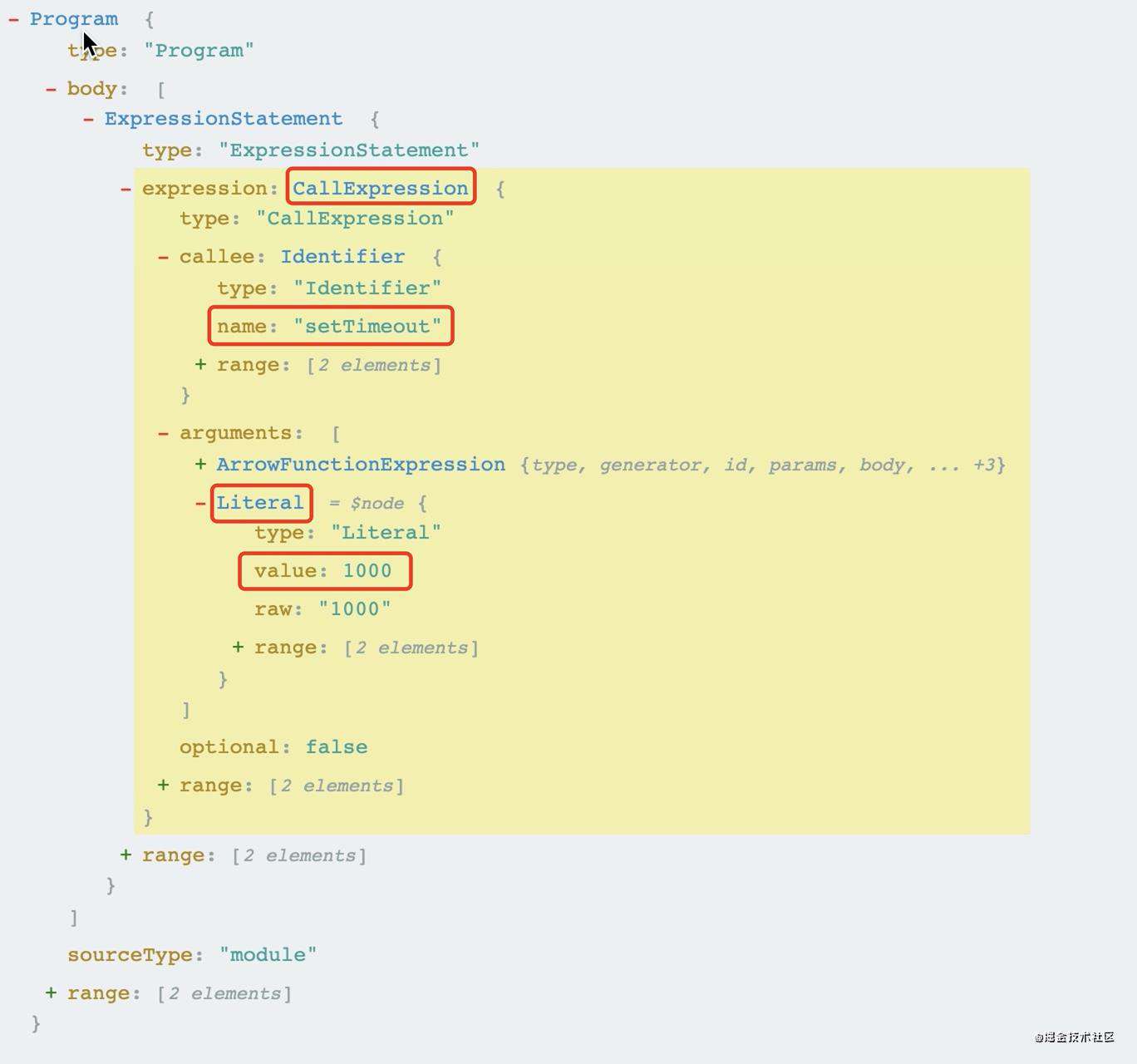The width and height of the screenshot is (1137, 1064).
Task: Collapse the body array
Action: (x=51, y=89)
